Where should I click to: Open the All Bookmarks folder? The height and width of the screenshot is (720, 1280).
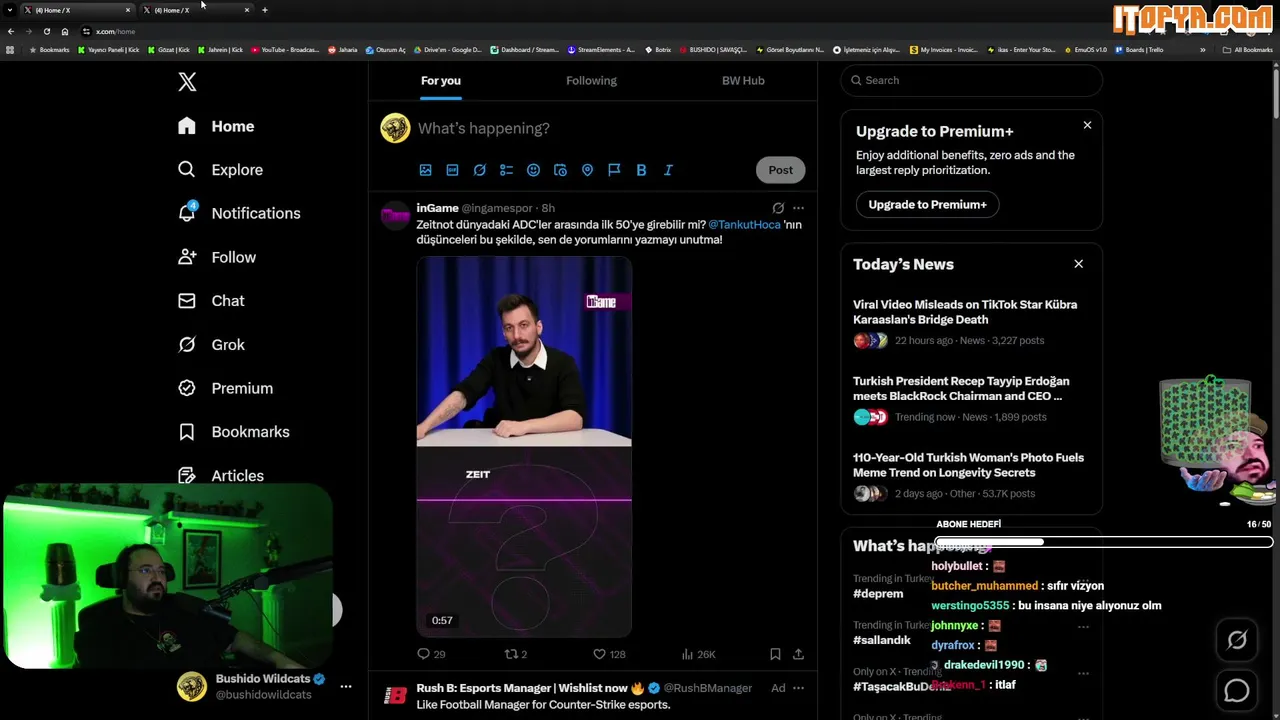(1248, 50)
